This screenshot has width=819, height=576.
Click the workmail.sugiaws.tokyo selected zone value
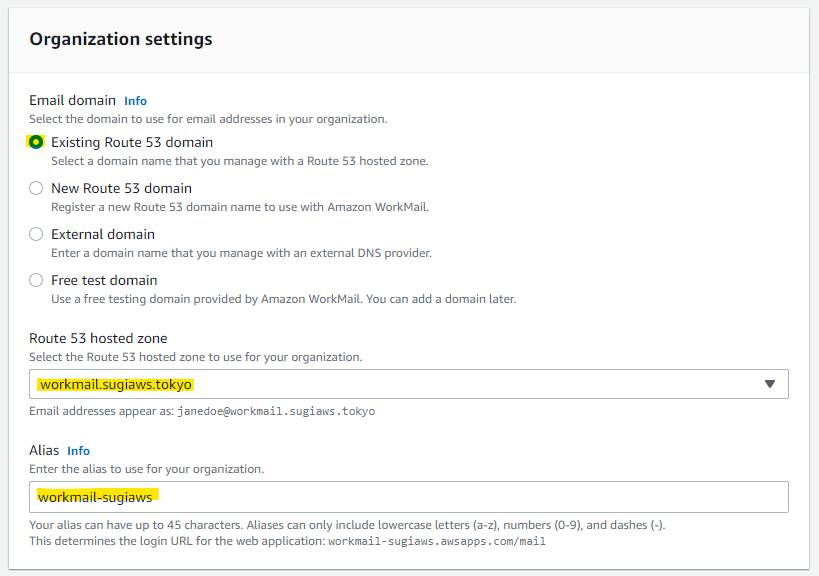coord(116,384)
